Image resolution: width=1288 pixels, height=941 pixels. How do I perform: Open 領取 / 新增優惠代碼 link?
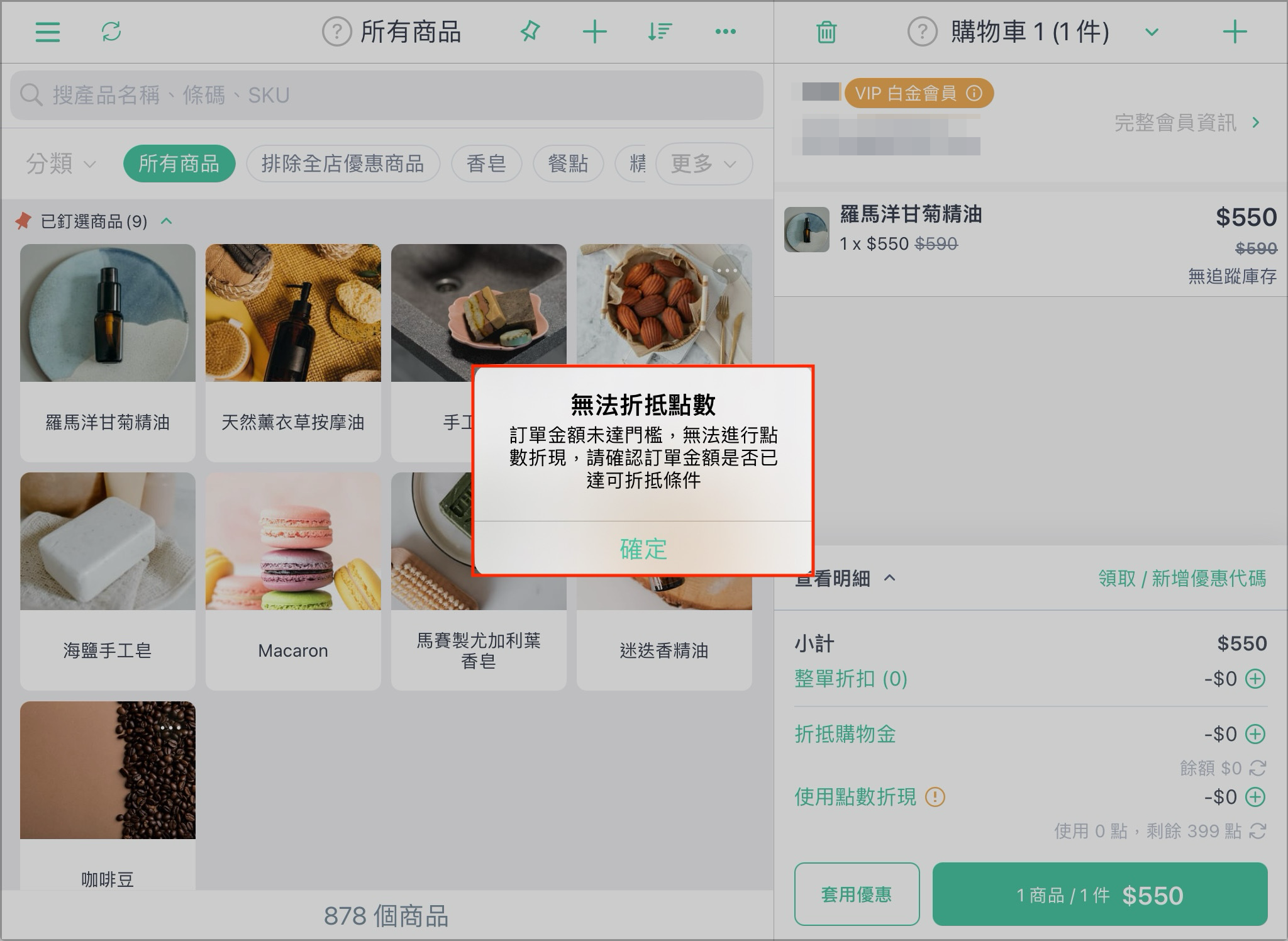pyautogui.click(x=1182, y=578)
